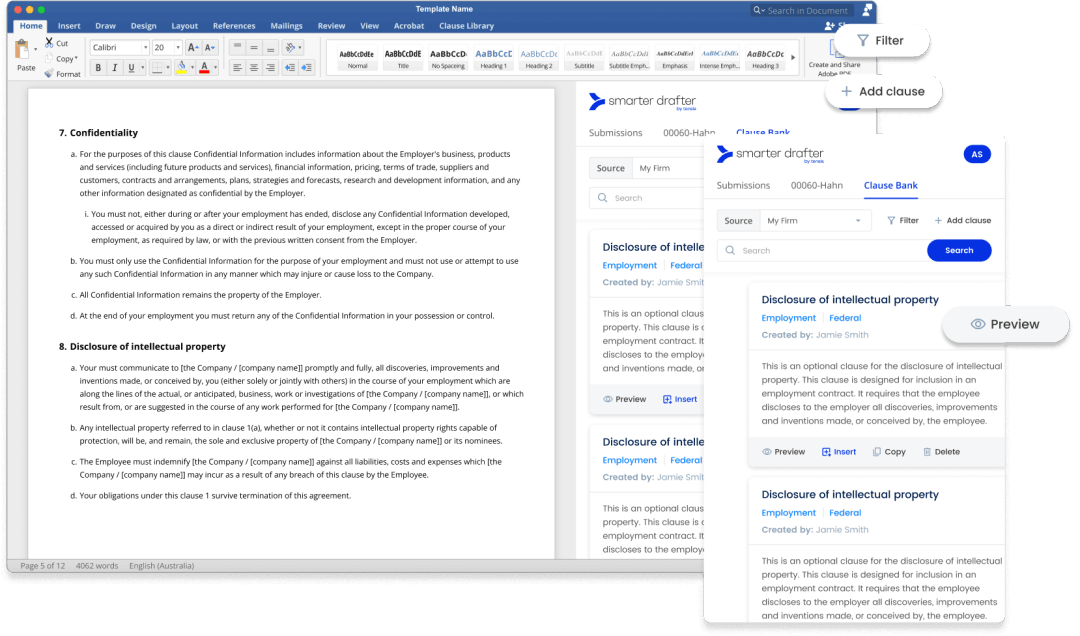Switch to the Submissions tab in front panel

click(743, 185)
